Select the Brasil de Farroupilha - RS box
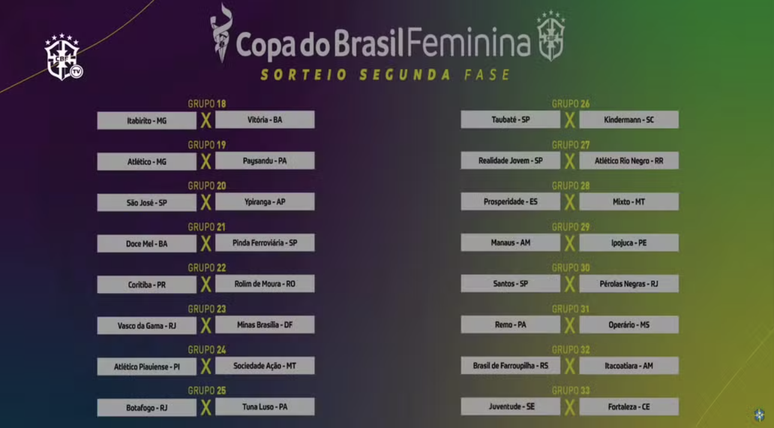The height and width of the screenshot is (428, 774). [x=510, y=366]
